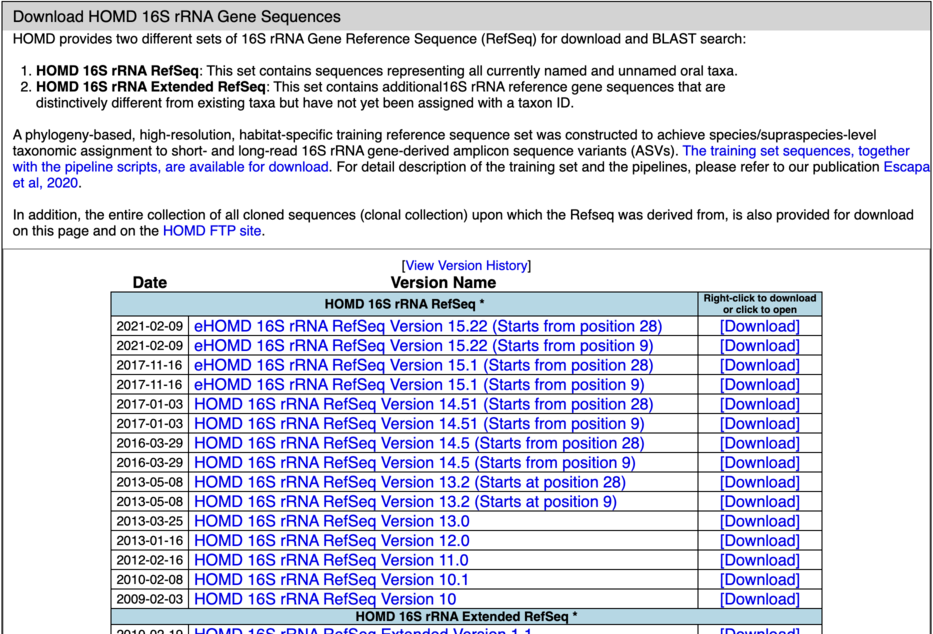Viewport: 933px width, 634px height.
Task: Click the HOMD FTP site link
Action: tap(212, 231)
